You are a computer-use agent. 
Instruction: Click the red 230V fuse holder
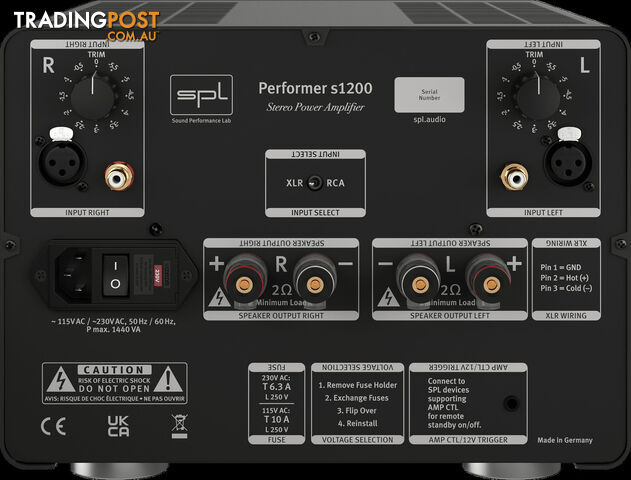[158, 276]
